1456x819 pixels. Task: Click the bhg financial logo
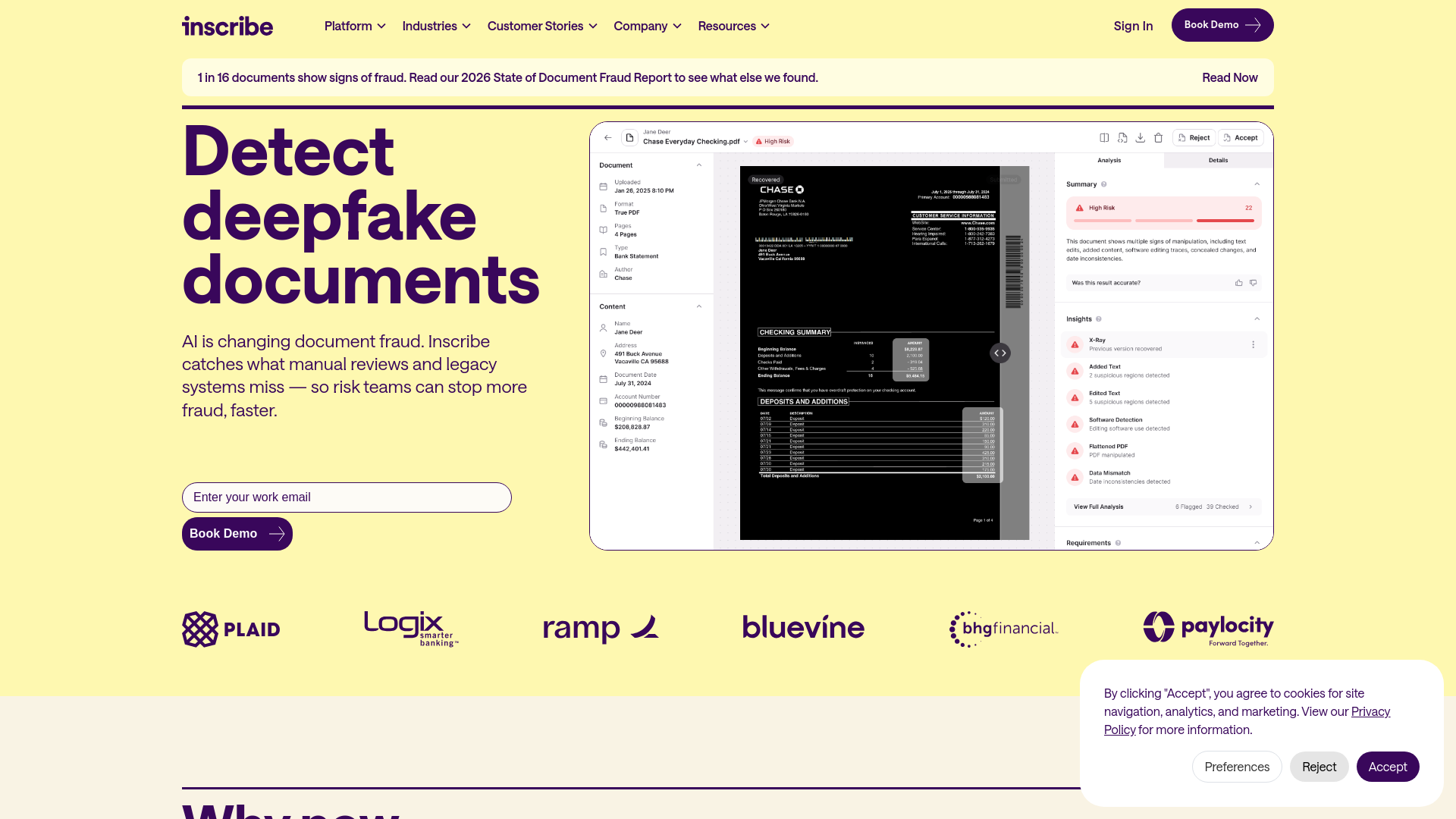click(x=1003, y=629)
